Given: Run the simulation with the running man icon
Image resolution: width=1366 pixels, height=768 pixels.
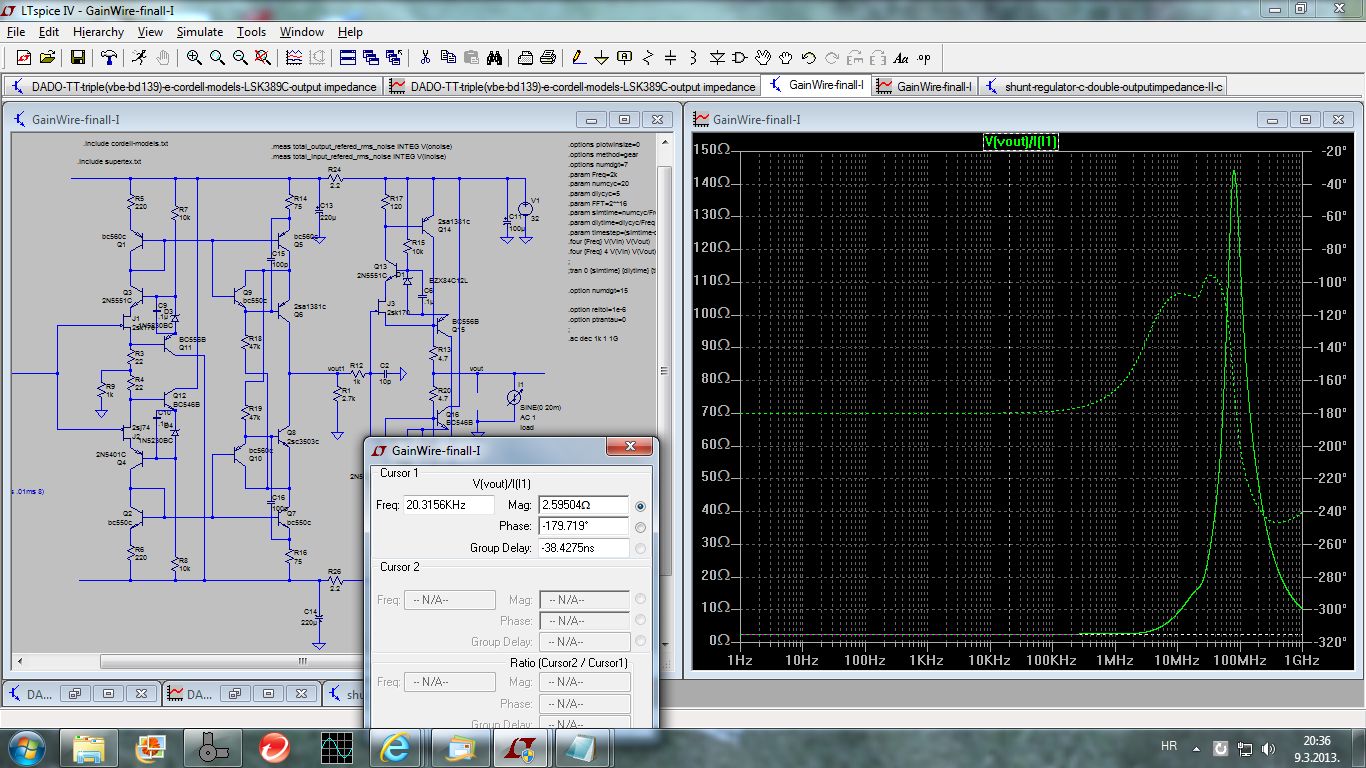Looking at the screenshot, I should pos(140,58).
